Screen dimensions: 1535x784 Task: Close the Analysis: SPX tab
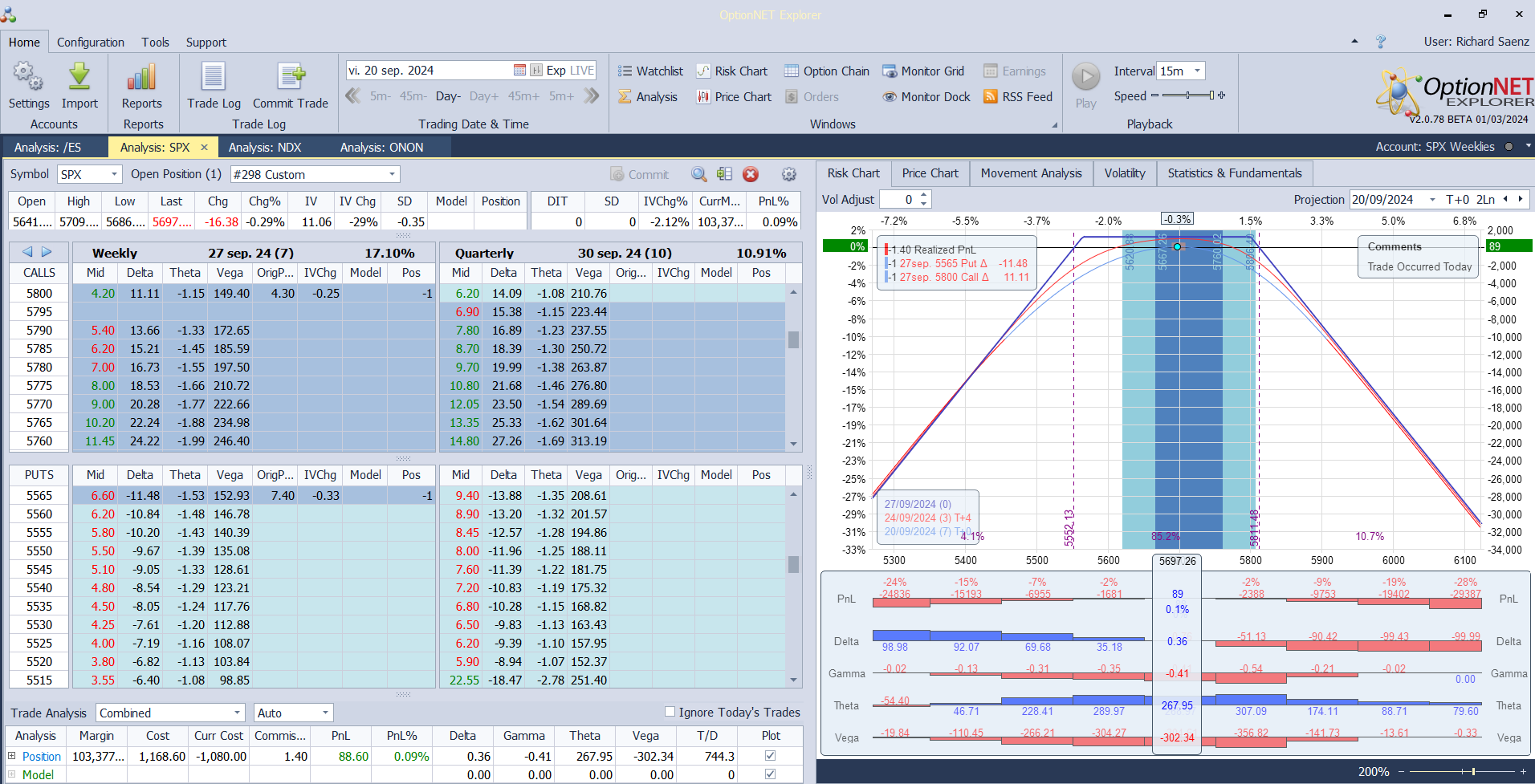click(204, 147)
